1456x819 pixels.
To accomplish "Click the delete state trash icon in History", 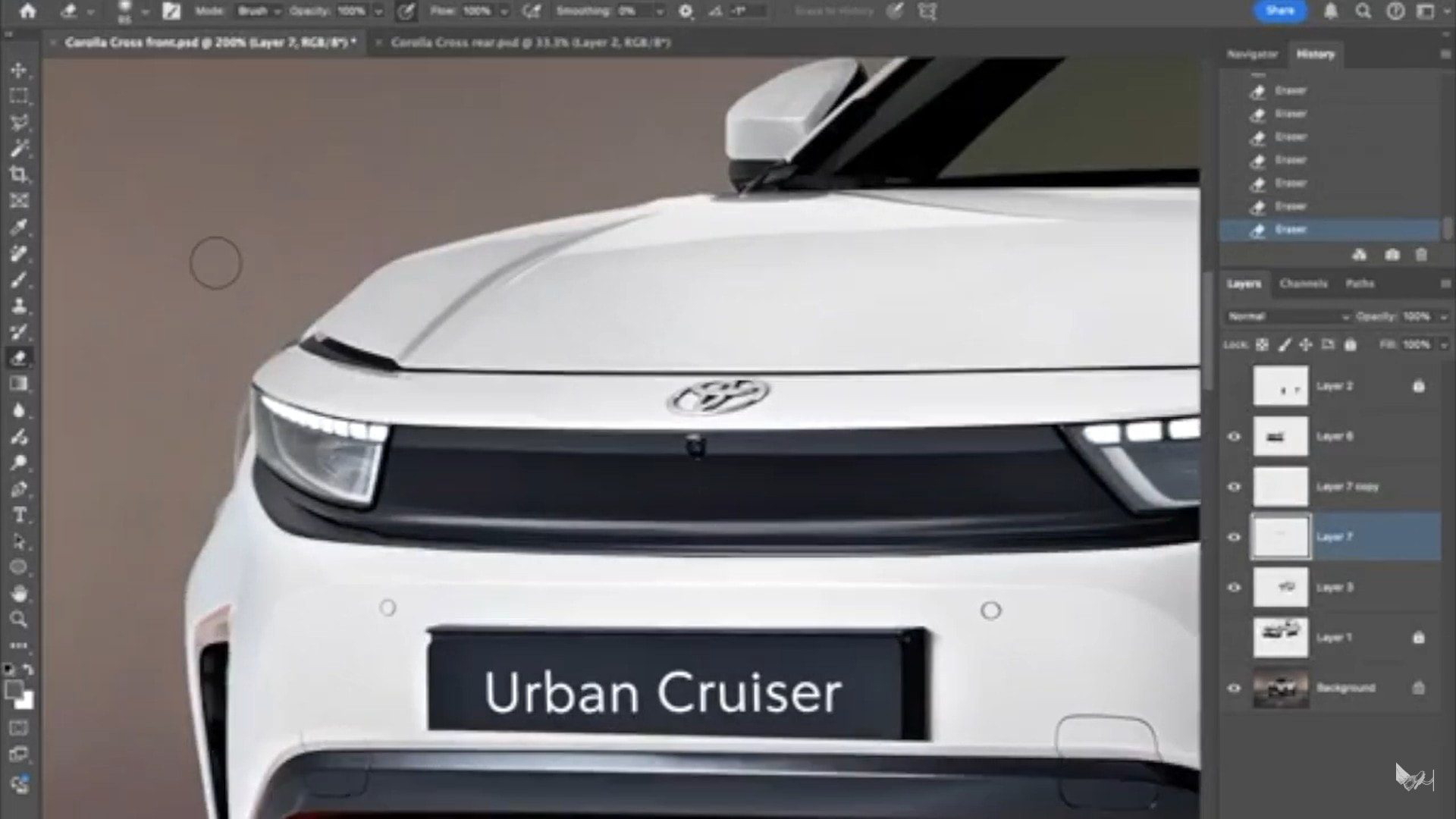I will (x=1421, y=256).
